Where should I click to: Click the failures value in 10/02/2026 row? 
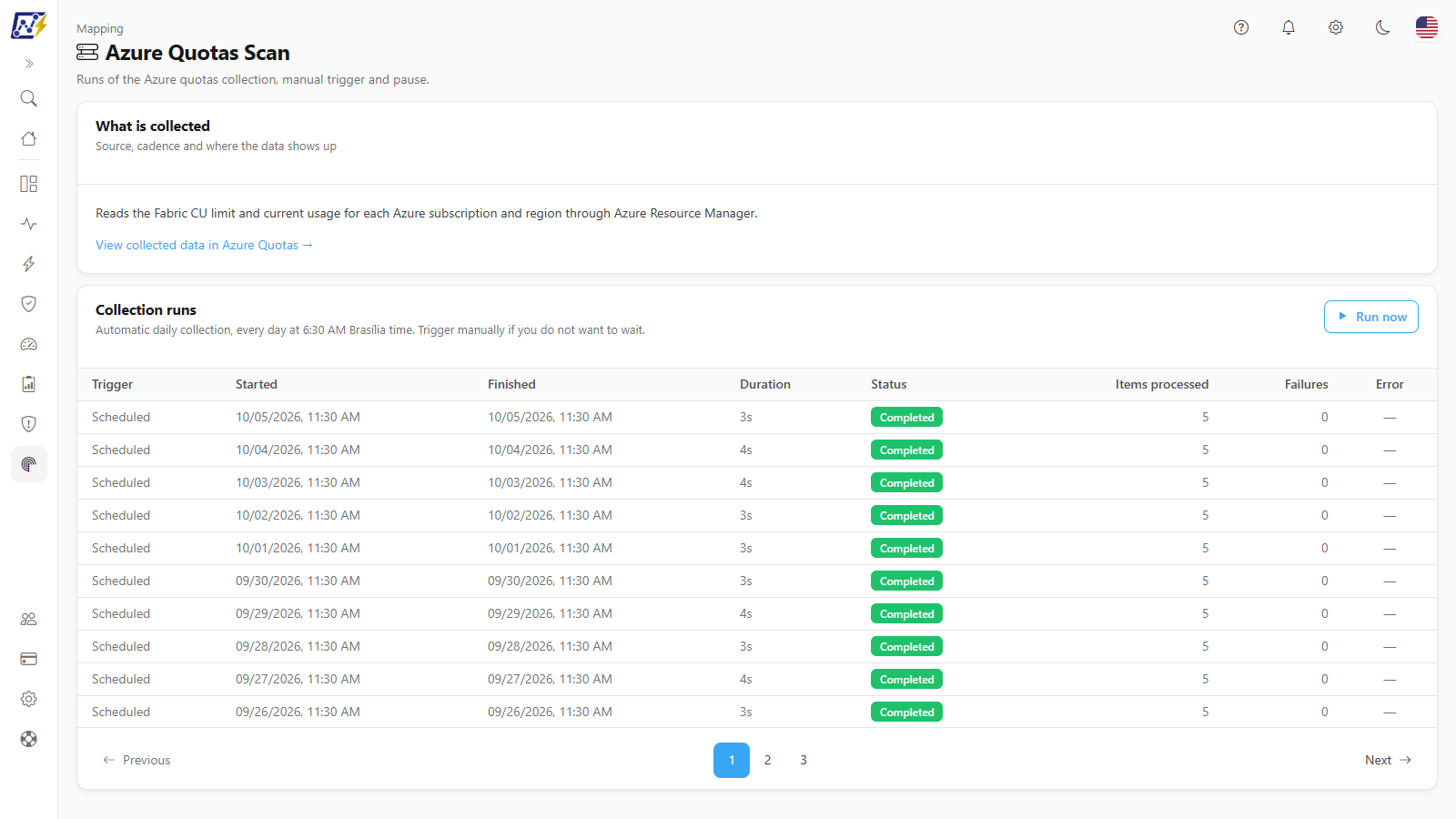tap(1324, 515)
